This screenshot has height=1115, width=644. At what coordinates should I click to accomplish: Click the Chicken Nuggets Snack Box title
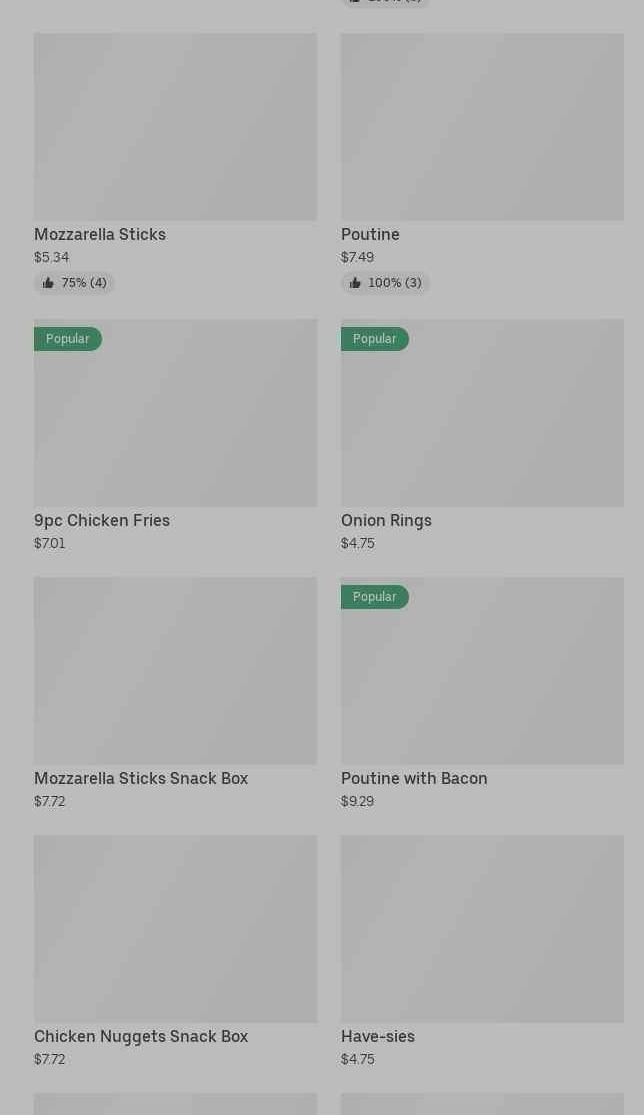click(141, 1036)
